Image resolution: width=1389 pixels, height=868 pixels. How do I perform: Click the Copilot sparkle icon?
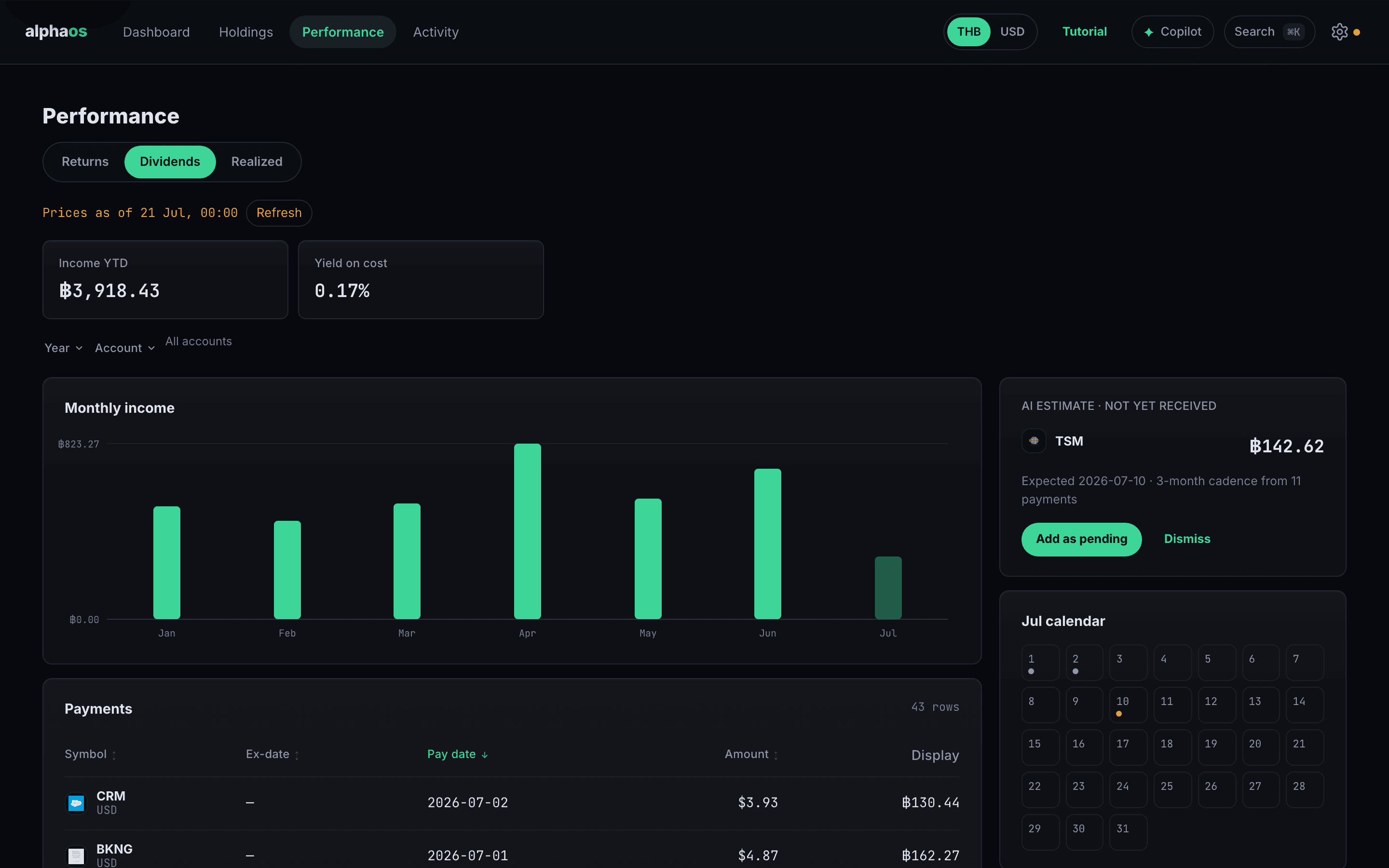(x=1148, y=32)
